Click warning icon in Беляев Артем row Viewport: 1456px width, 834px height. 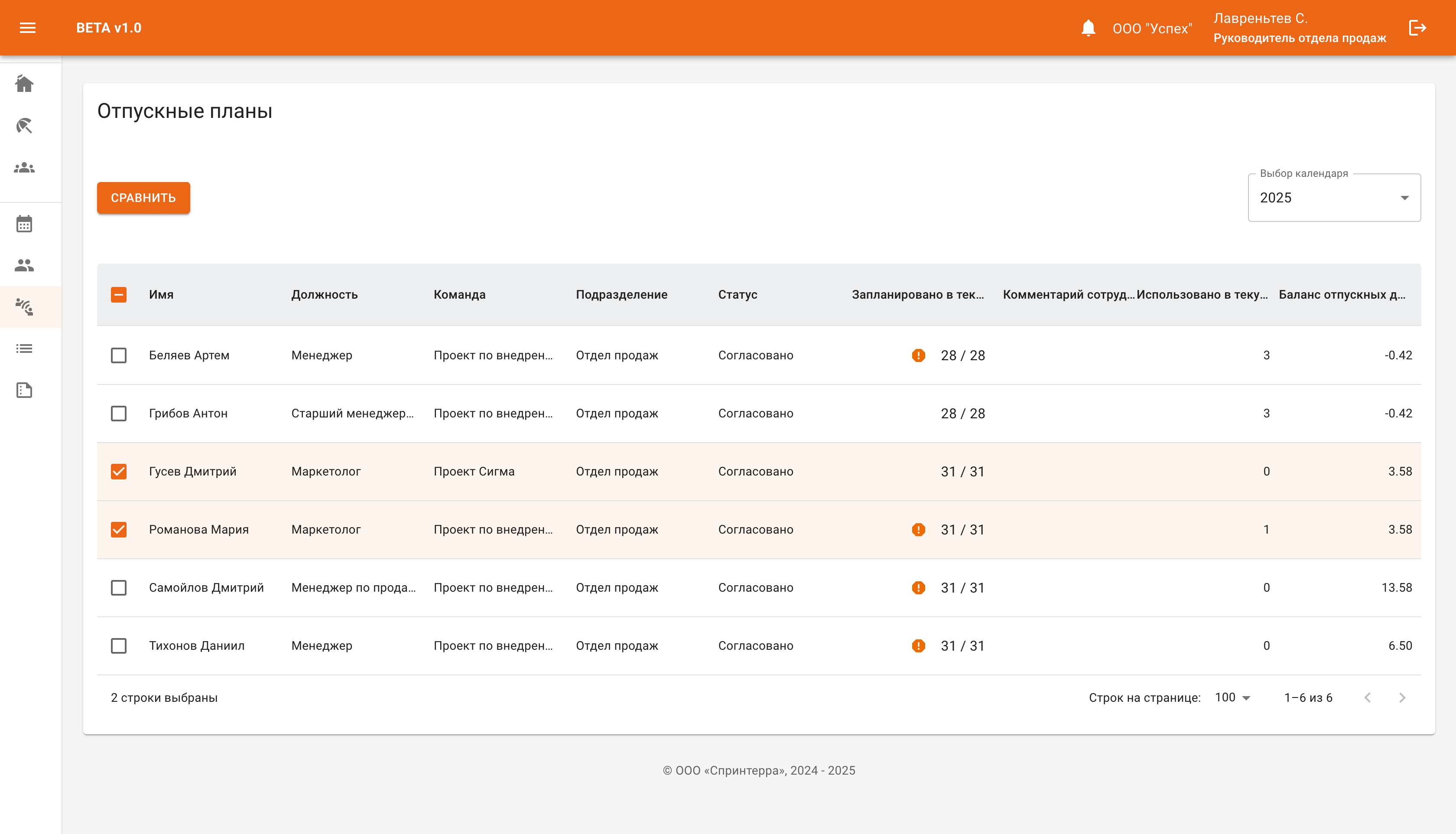click(x=918, y=355)
